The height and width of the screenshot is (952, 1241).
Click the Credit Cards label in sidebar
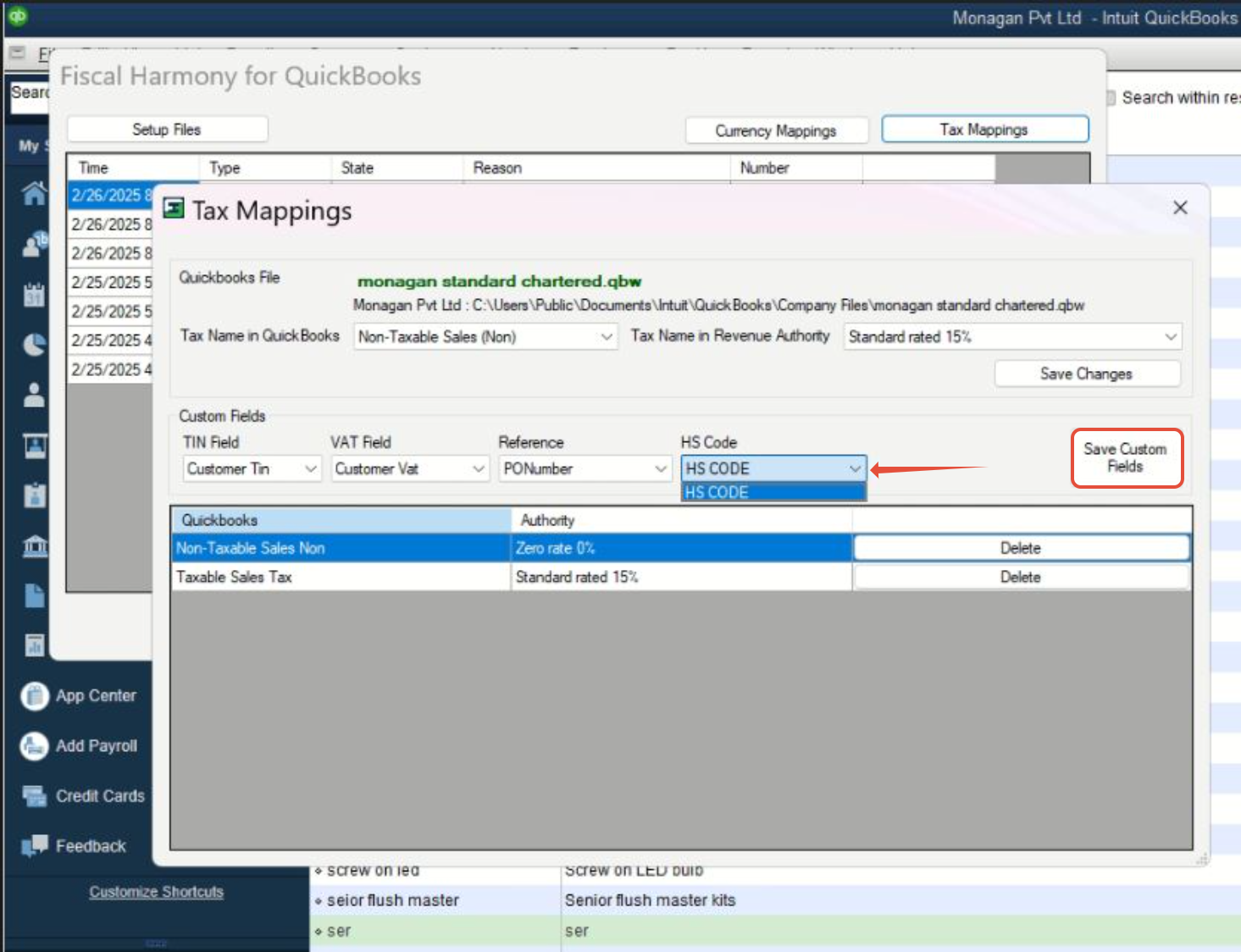pyautogui.click(x=100, y=795)
